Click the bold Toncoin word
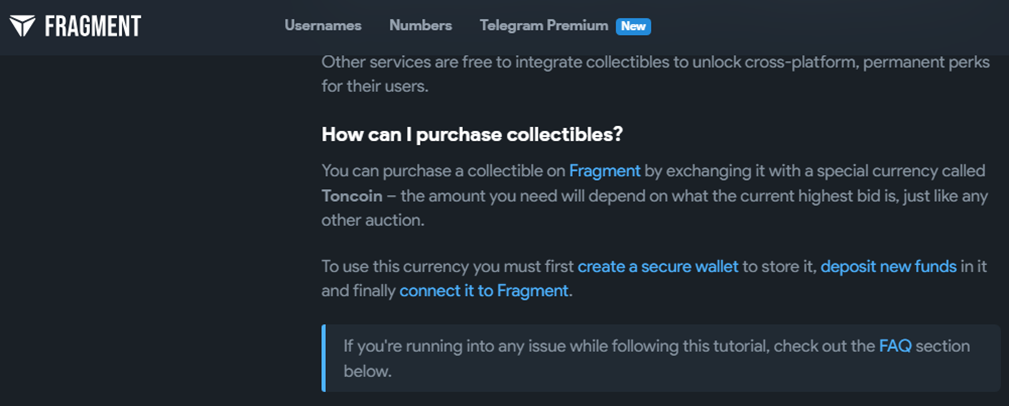 pos(352,196)
